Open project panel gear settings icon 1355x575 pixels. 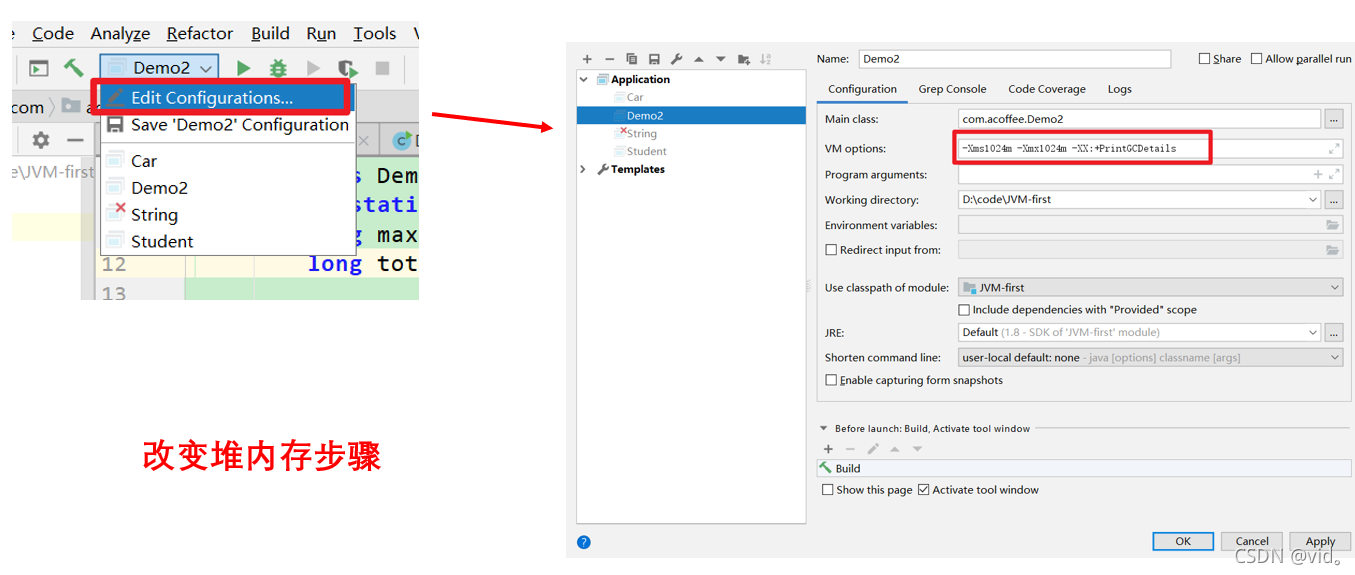[x=40, y=140]
